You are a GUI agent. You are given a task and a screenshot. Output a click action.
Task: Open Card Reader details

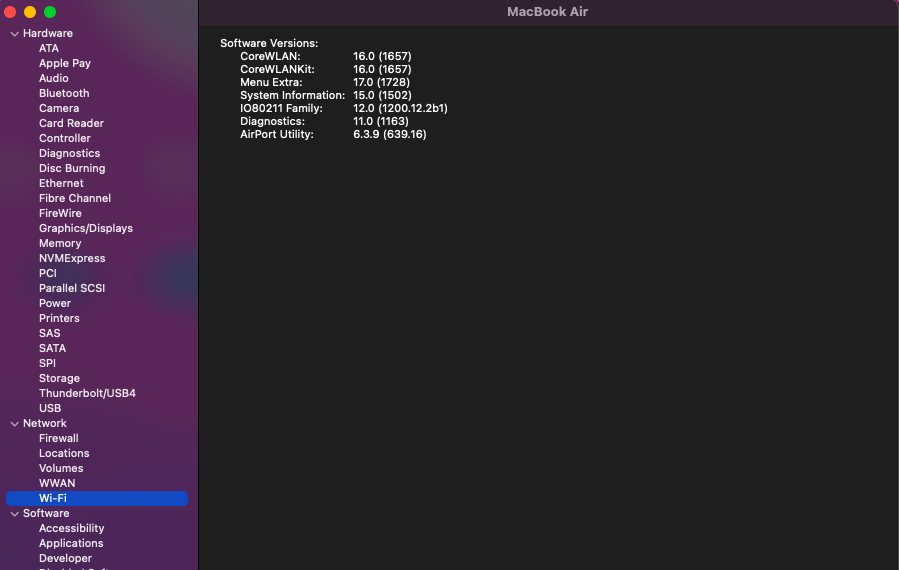point(71,123)
